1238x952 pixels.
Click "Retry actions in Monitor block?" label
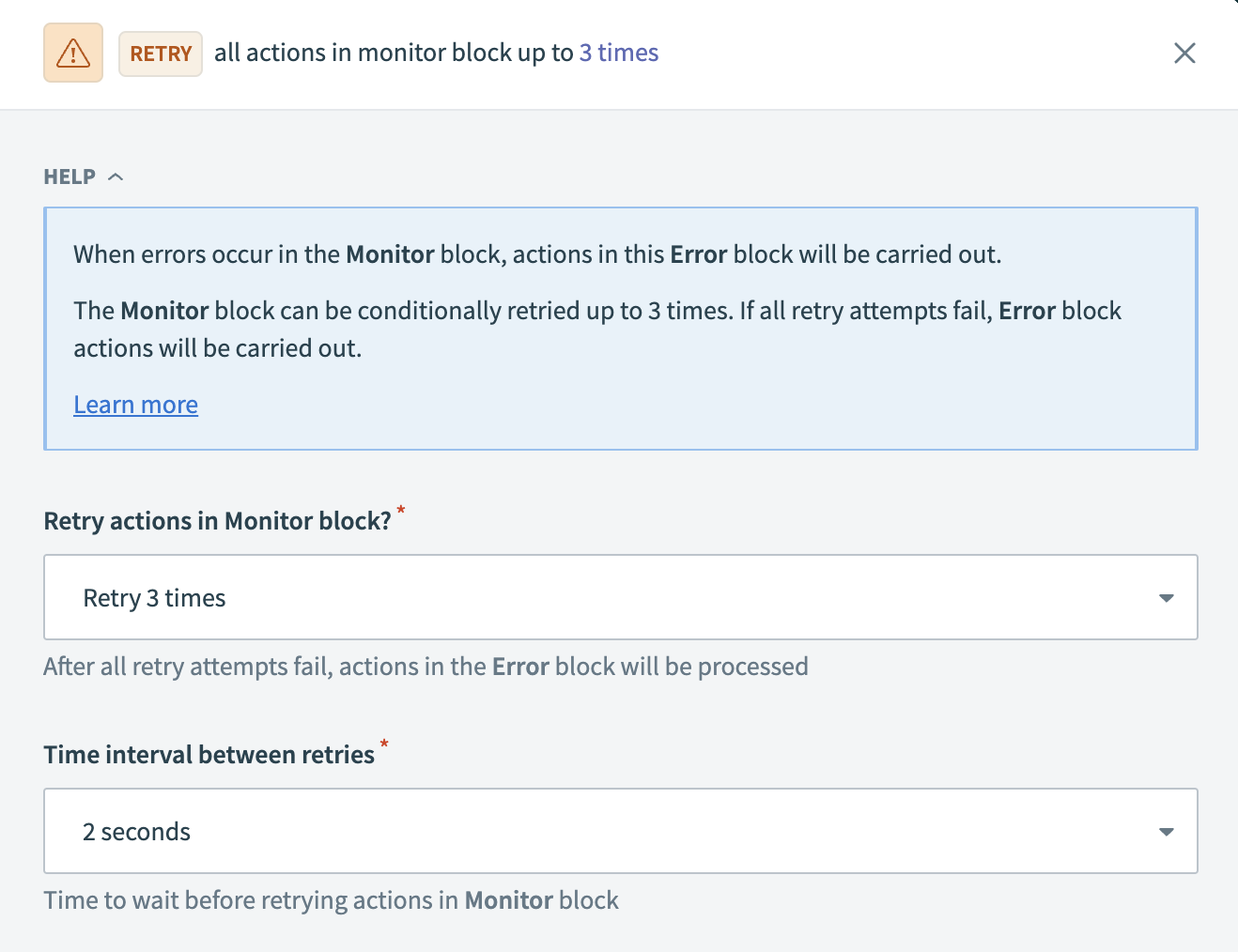(217, 521)
